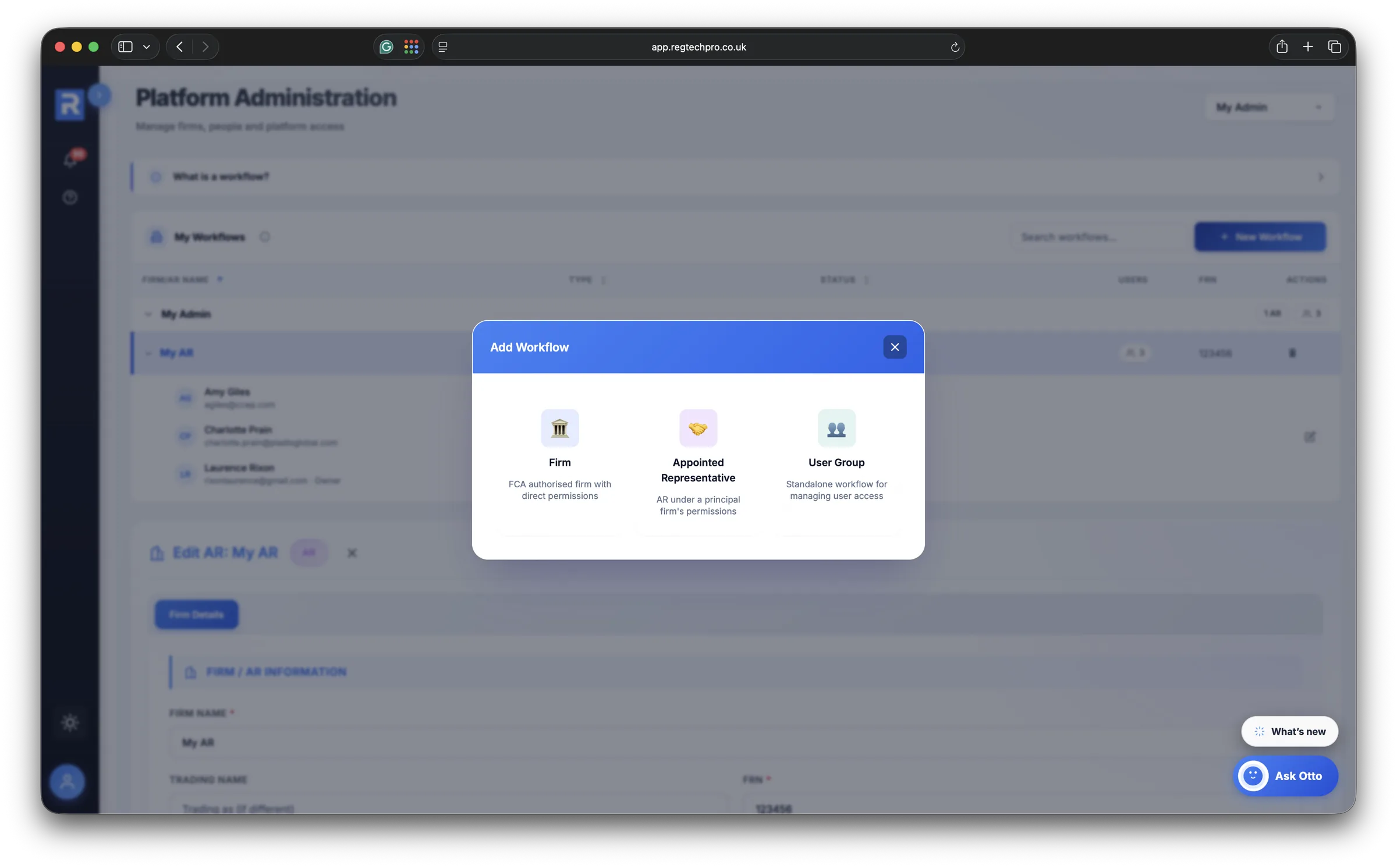Click the colorful grid extension icon
The width and height of the screenshot is (1397, 868).
click(x=411, y=47)
